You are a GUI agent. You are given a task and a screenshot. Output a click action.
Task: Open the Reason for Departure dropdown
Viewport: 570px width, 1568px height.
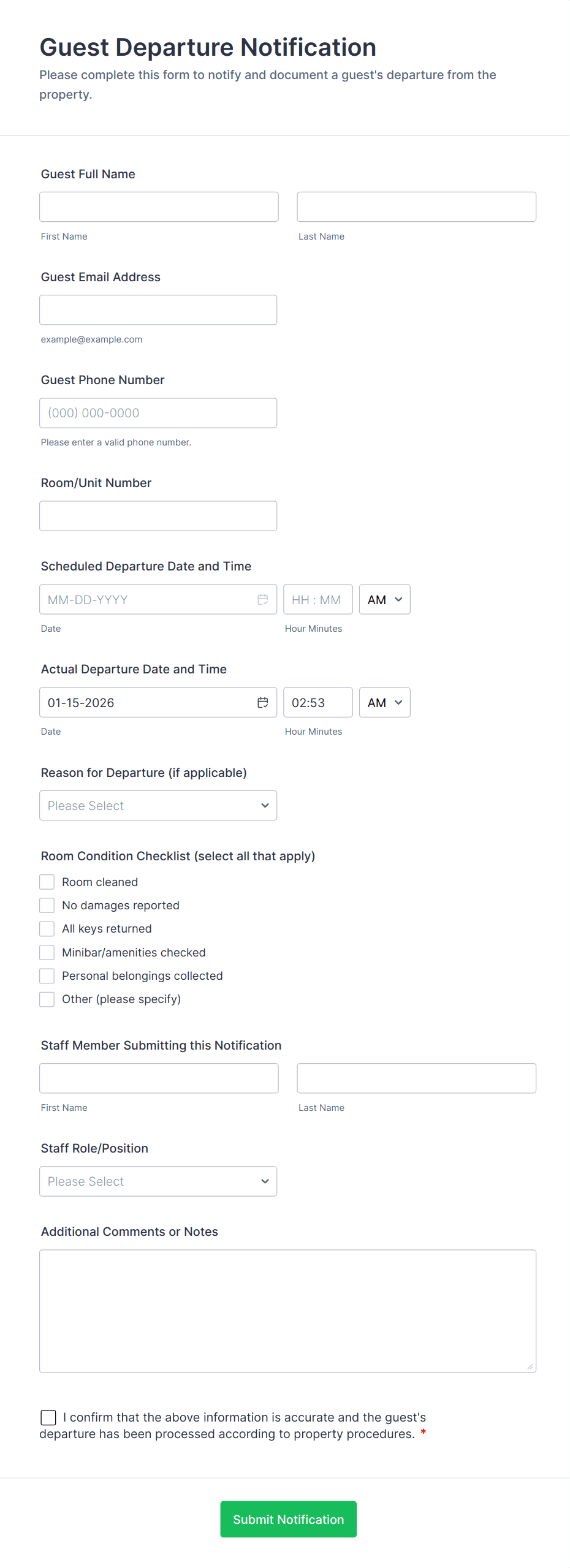coord(158,805)
